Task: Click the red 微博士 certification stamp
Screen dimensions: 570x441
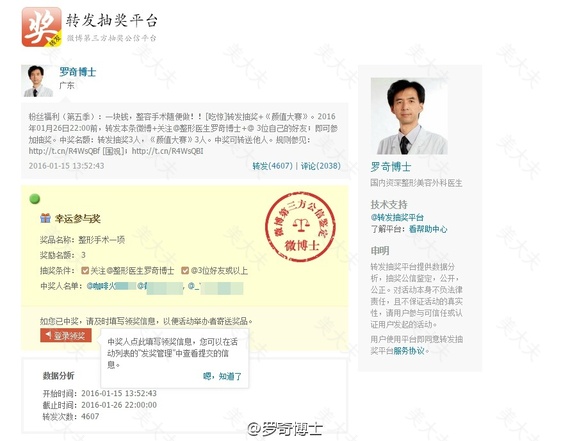Action: click(300, 228)
